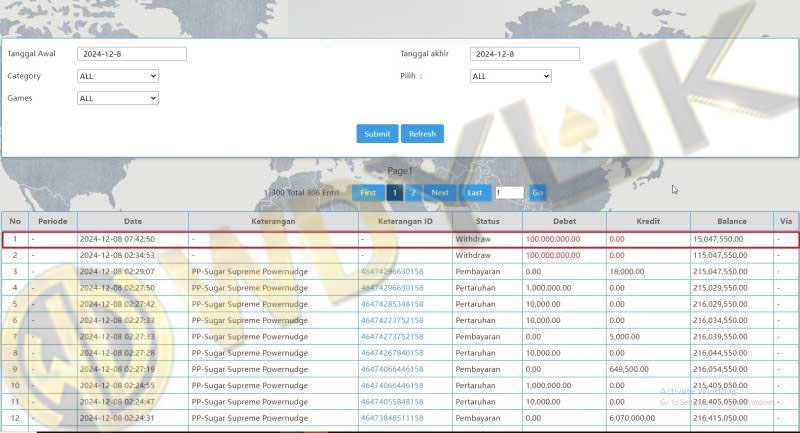Image resolution: width=800 pixels, height=433 pixels.
Task: Click the Periode column header
Action: pyautogui.click(x=53, y=221)
